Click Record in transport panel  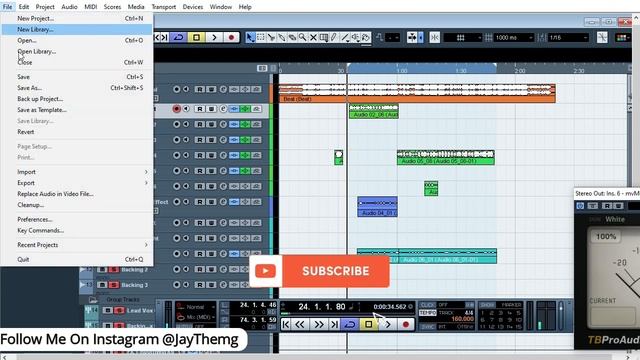(406, 324)
